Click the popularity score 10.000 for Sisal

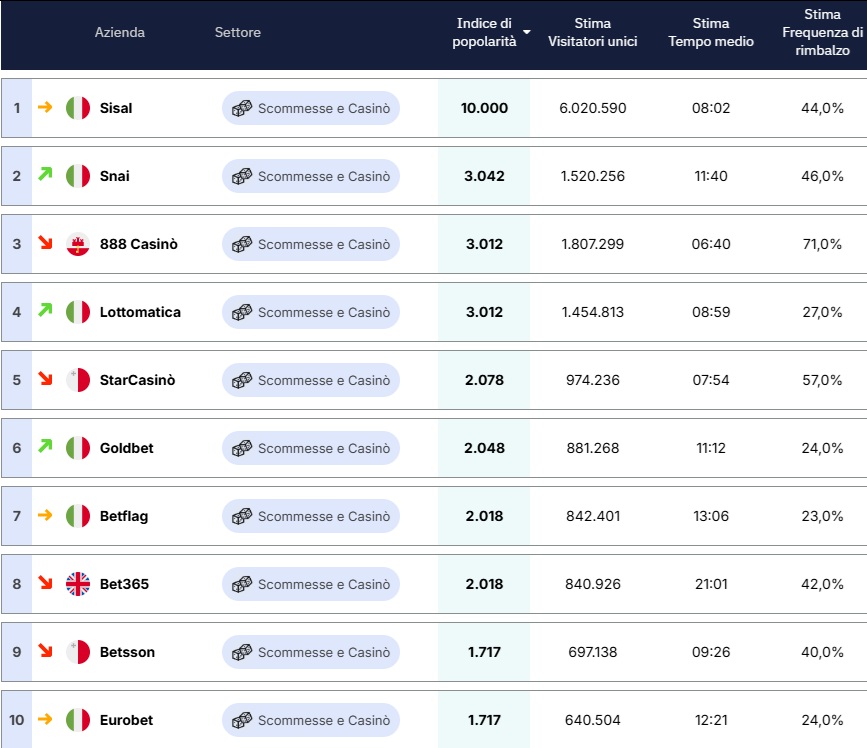coord(484,108)
